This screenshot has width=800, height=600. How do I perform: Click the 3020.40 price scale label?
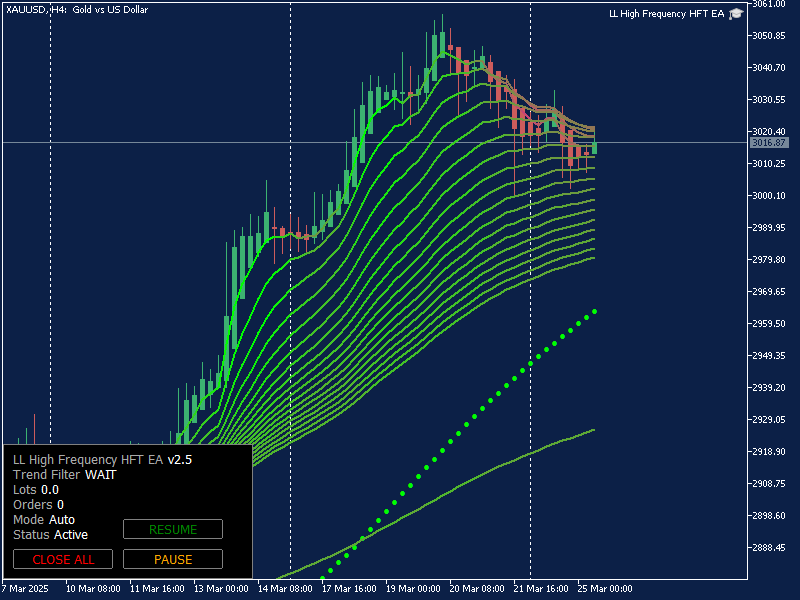point(769,132)
